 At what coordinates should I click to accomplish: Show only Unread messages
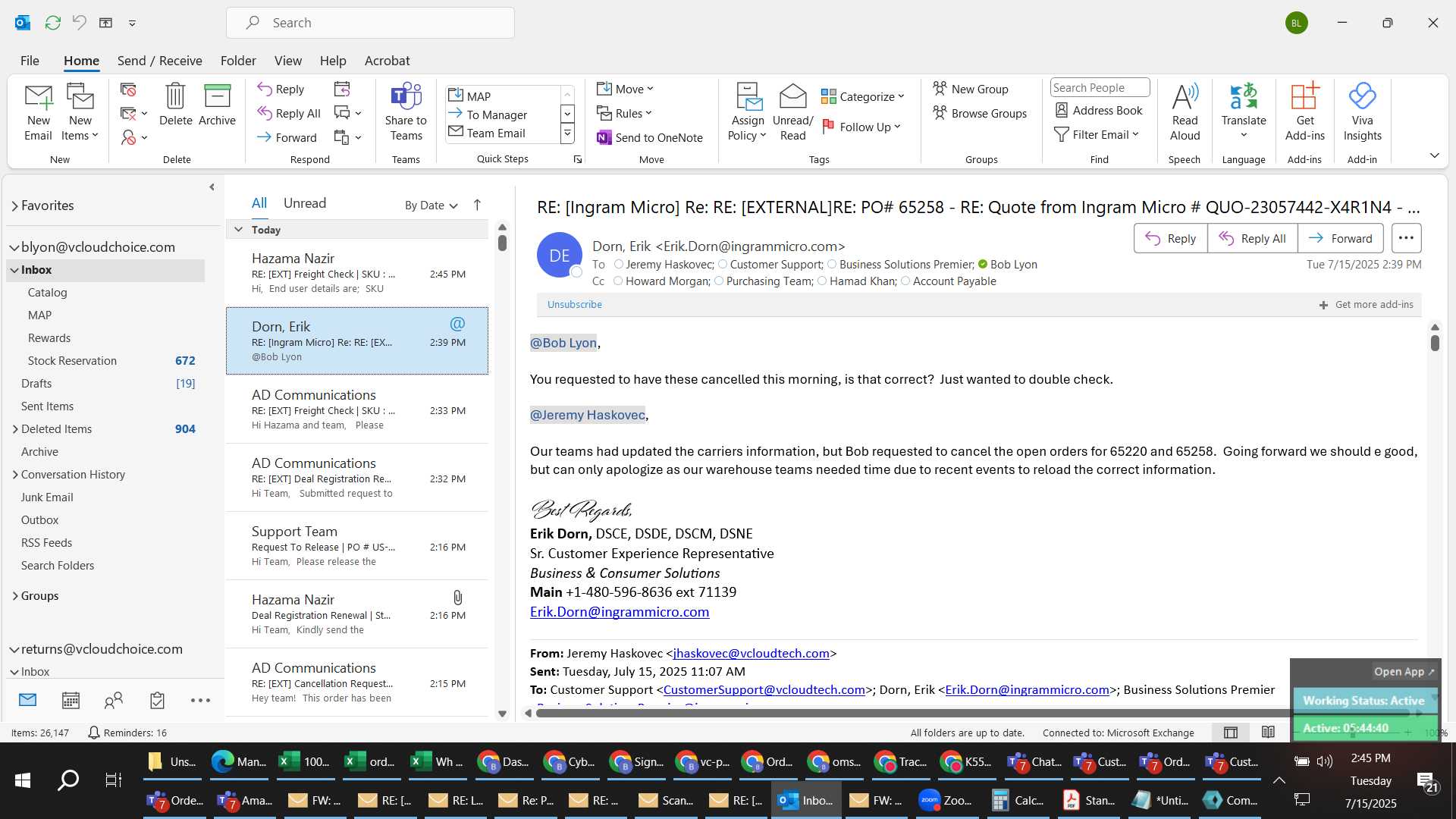(x=304, y=203)
